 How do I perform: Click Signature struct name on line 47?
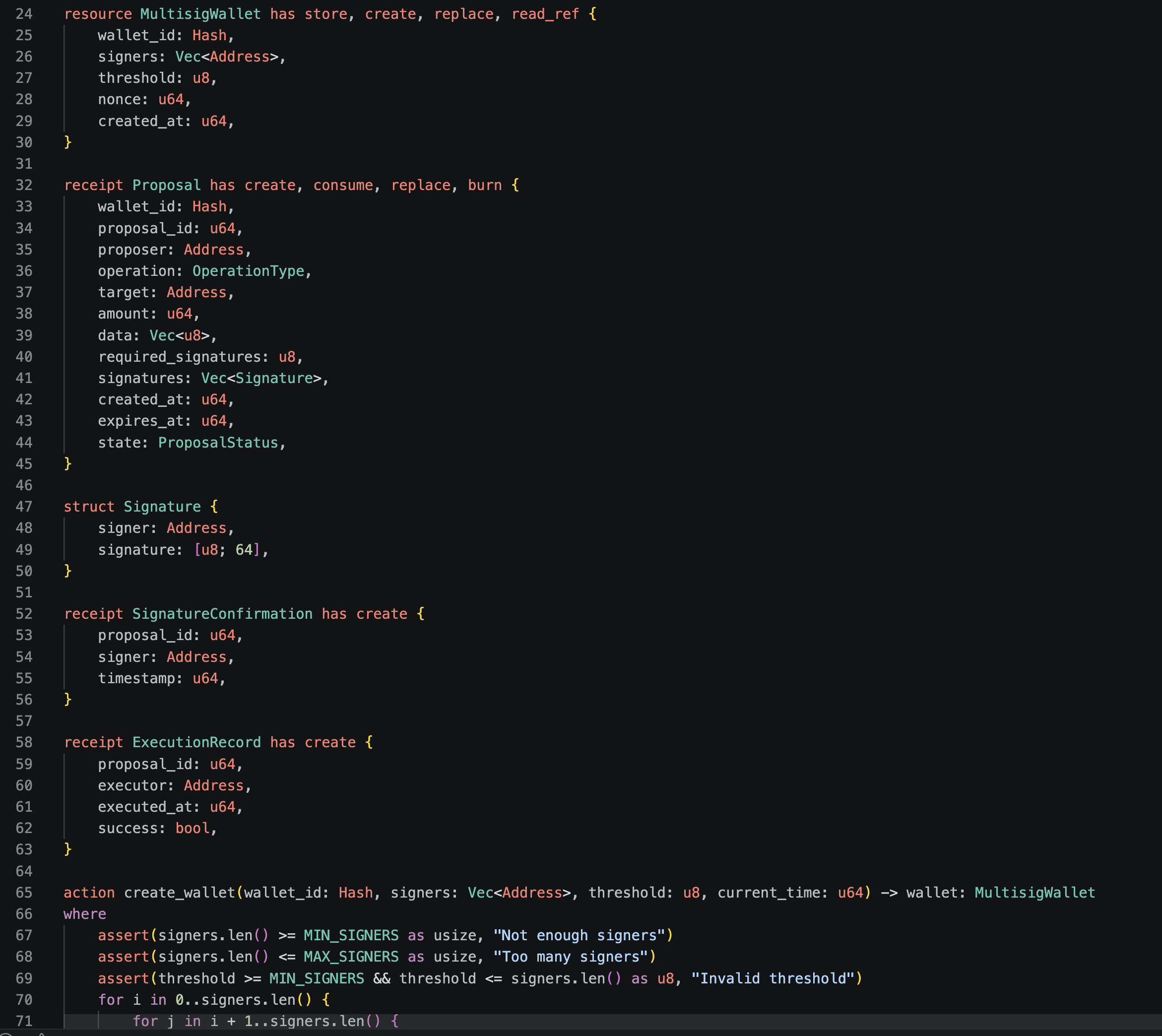pyautogui.click(x=162, y=507)
